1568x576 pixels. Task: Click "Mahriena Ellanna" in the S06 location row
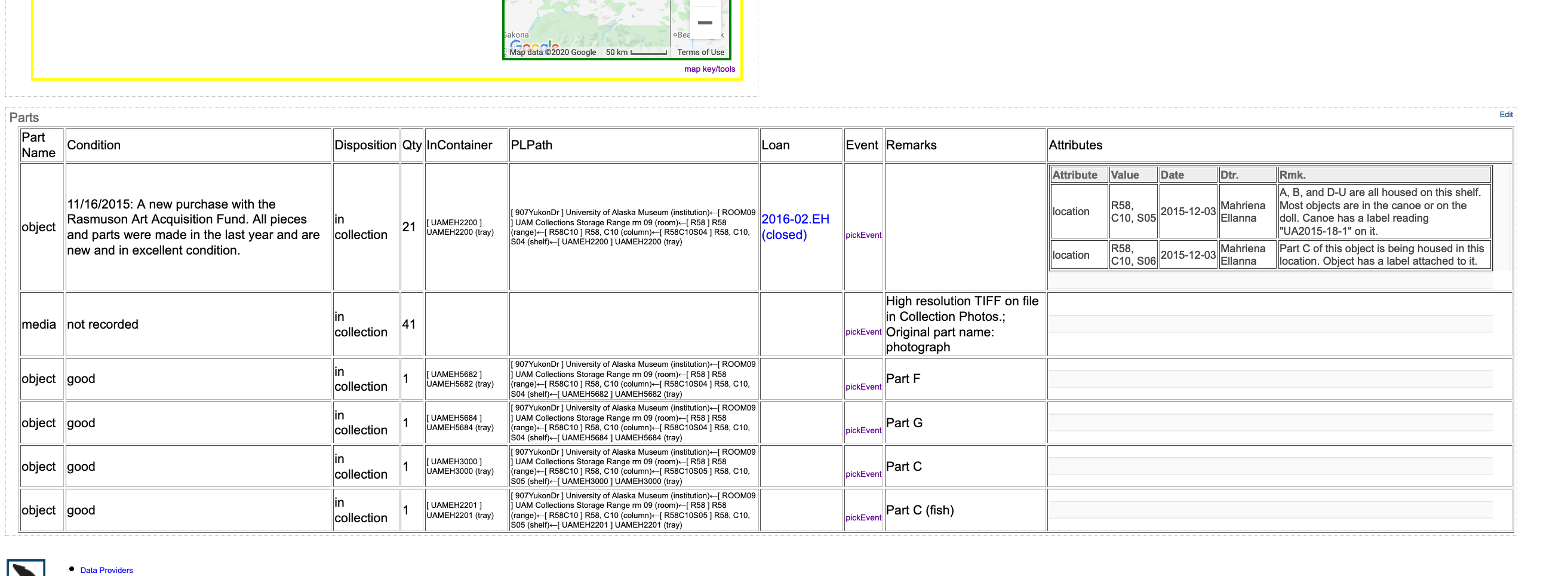[1243, 255]
